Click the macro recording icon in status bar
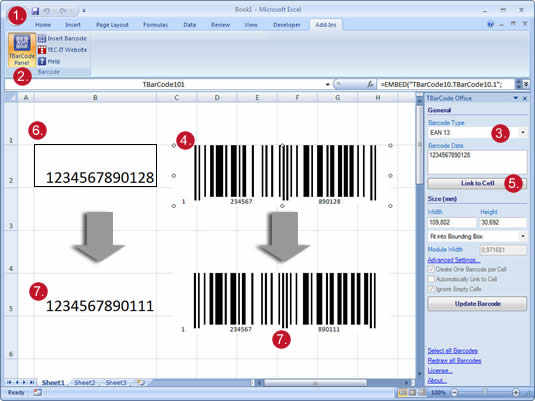The width and height of the screenshot is (535, 401). (x=38, y=392)
